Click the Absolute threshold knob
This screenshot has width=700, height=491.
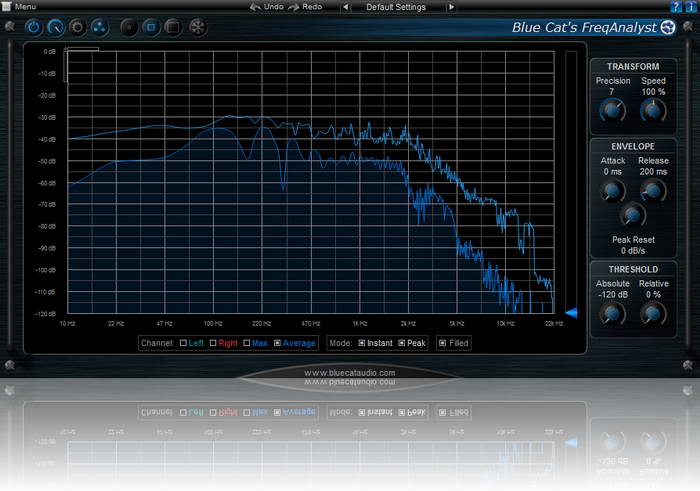tap(612, 313)
